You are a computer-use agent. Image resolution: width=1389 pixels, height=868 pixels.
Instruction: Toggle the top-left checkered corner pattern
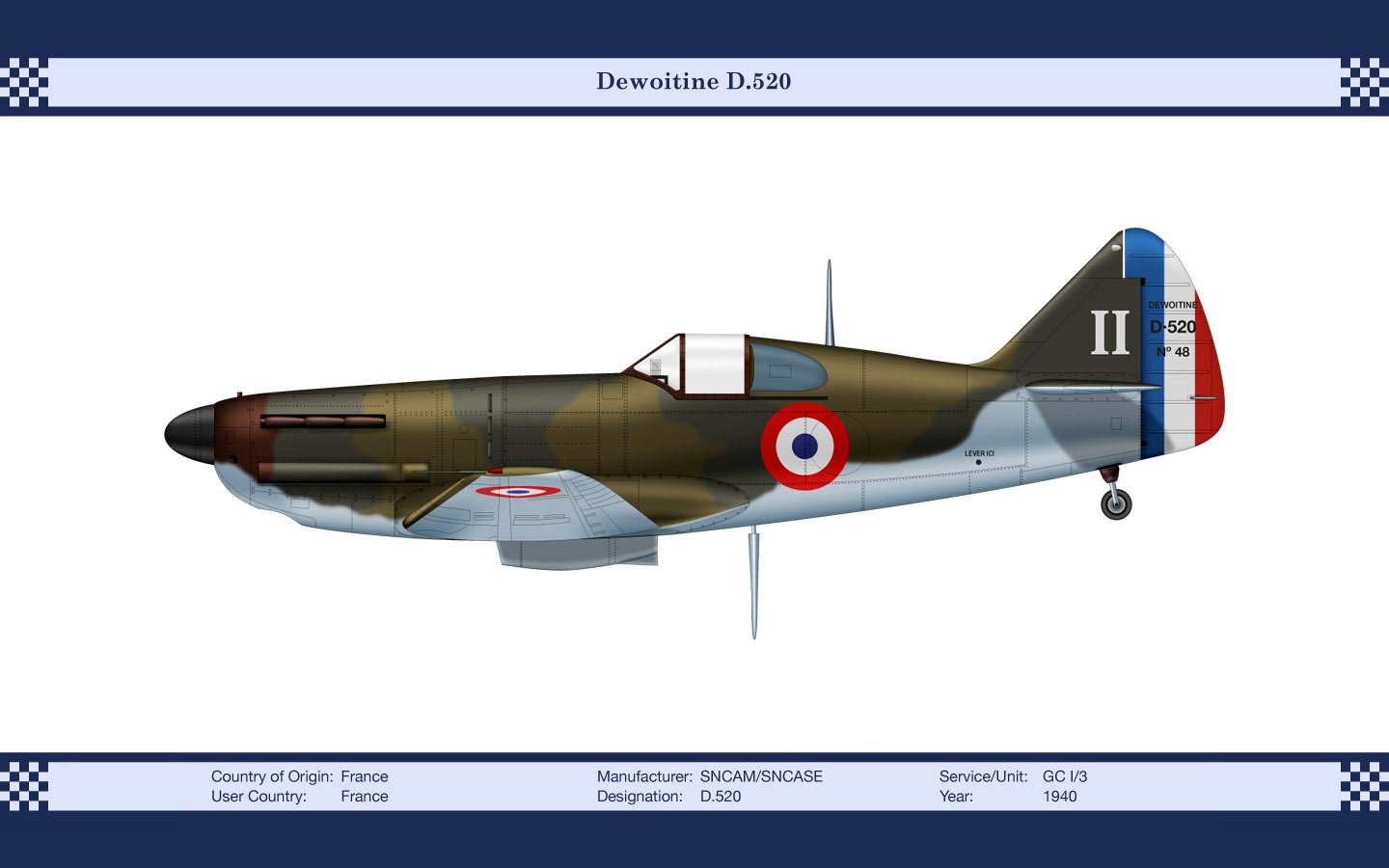(x=24, y=82)
